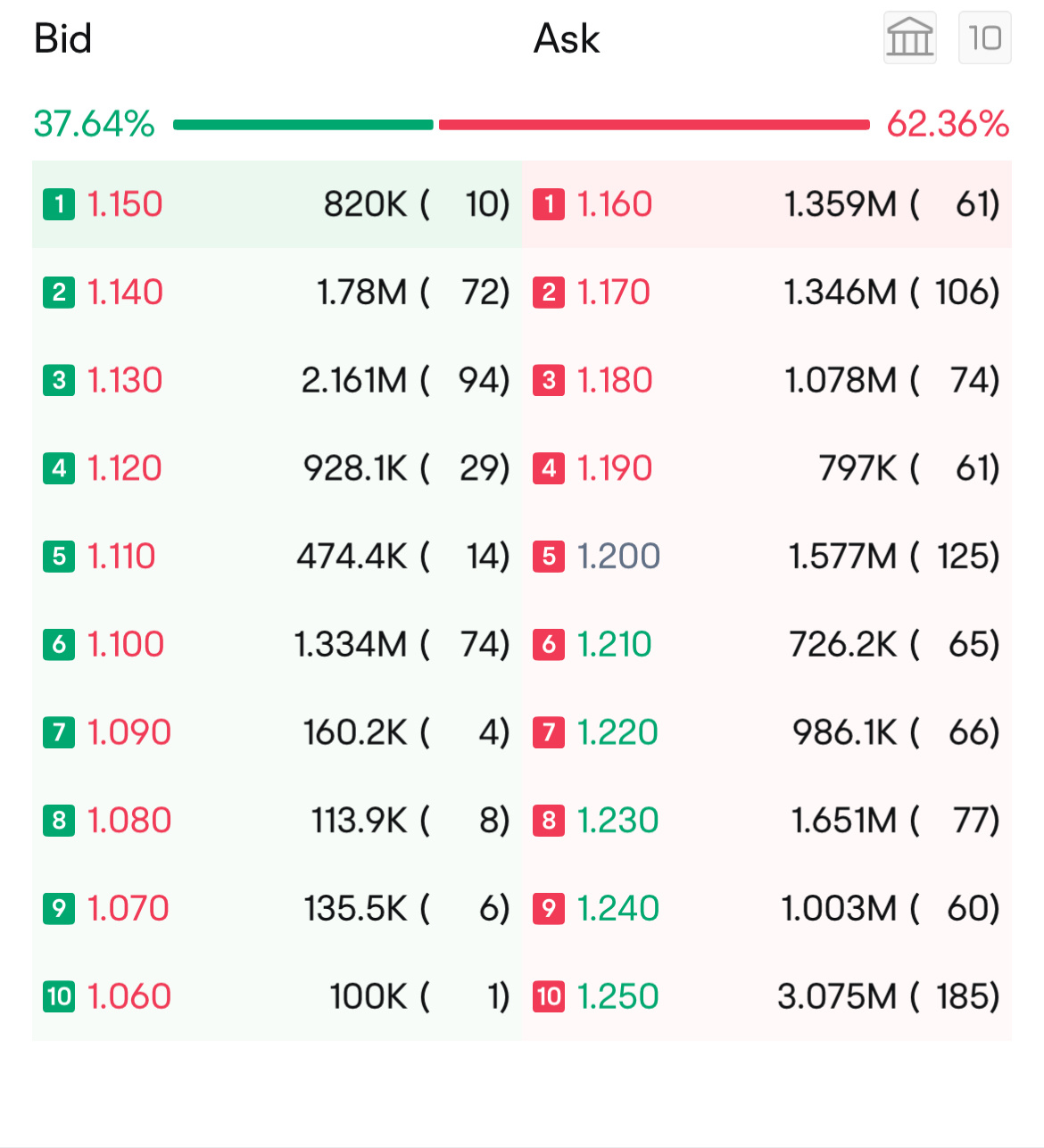Image resolution: width=1044 pixels, height=1148 pixels.
Task: Expand ask level 10 order details
Action: 767,996
